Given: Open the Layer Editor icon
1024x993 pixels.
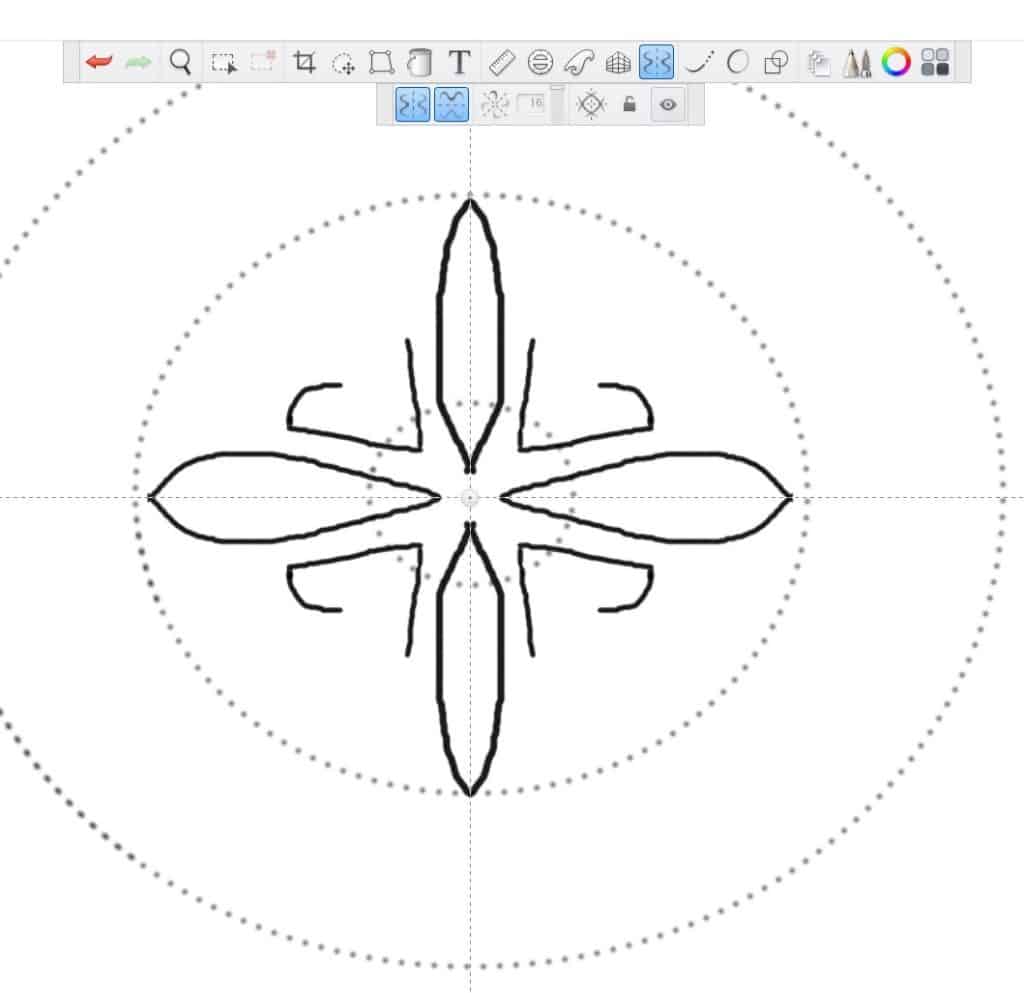Looking at the screenshot, I should [818, 63].
